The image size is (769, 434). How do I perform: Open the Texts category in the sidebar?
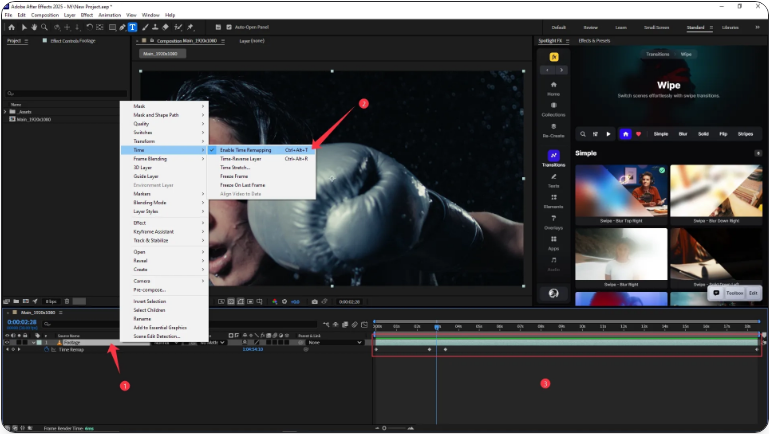[553, 180]
